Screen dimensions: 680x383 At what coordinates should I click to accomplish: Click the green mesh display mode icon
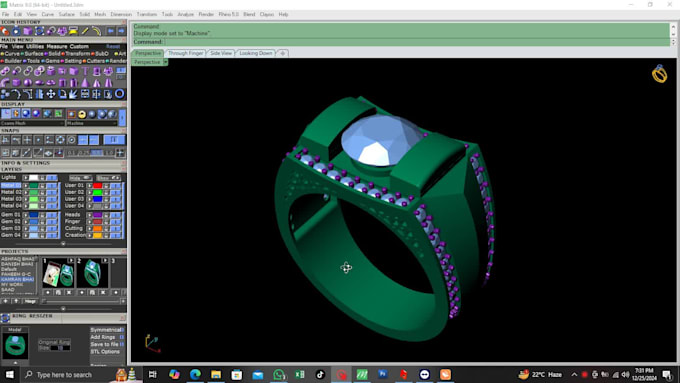(x=58, y=114)
